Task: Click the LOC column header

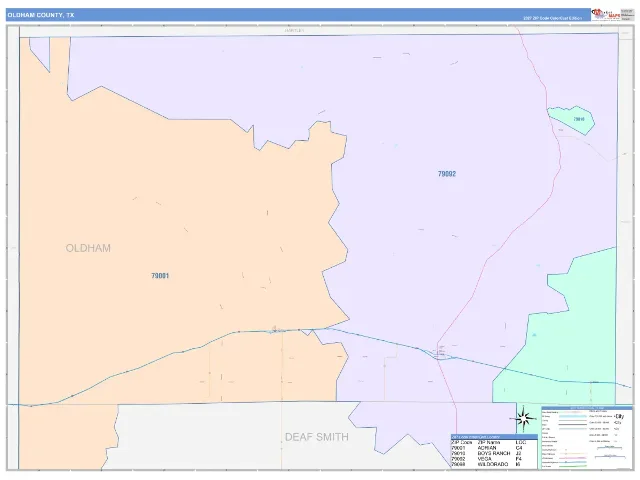Action: click(521, 442)
